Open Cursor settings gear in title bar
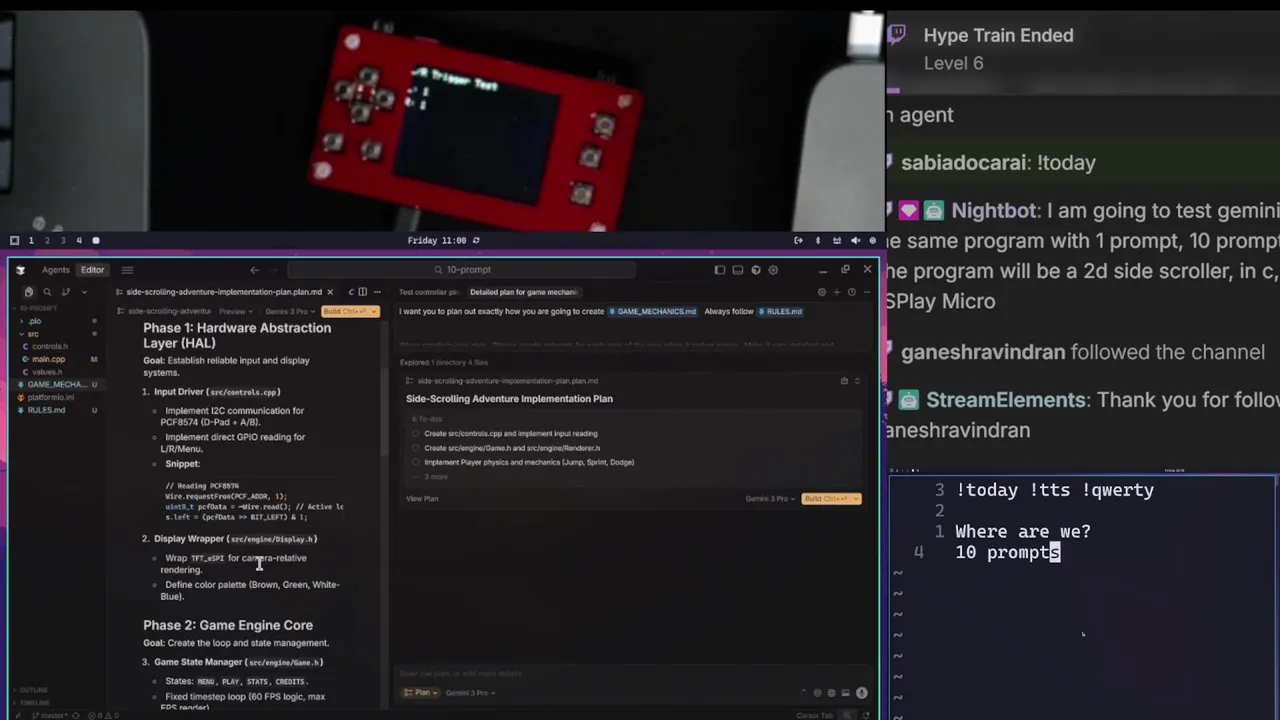Screen dimensions: 1280x720 click(x=774, y=270)
